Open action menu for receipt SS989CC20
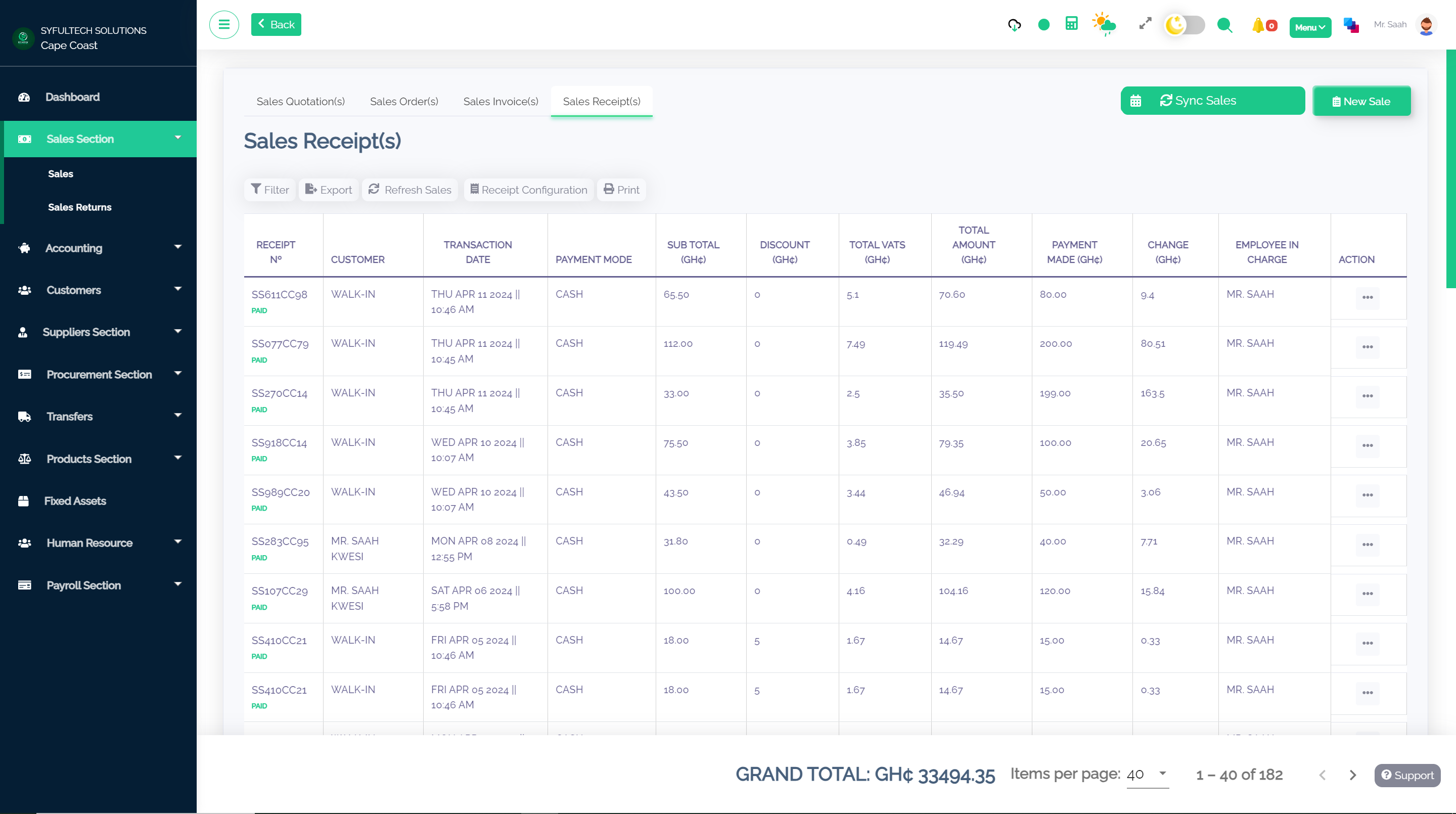 (x=1367, y=495)
